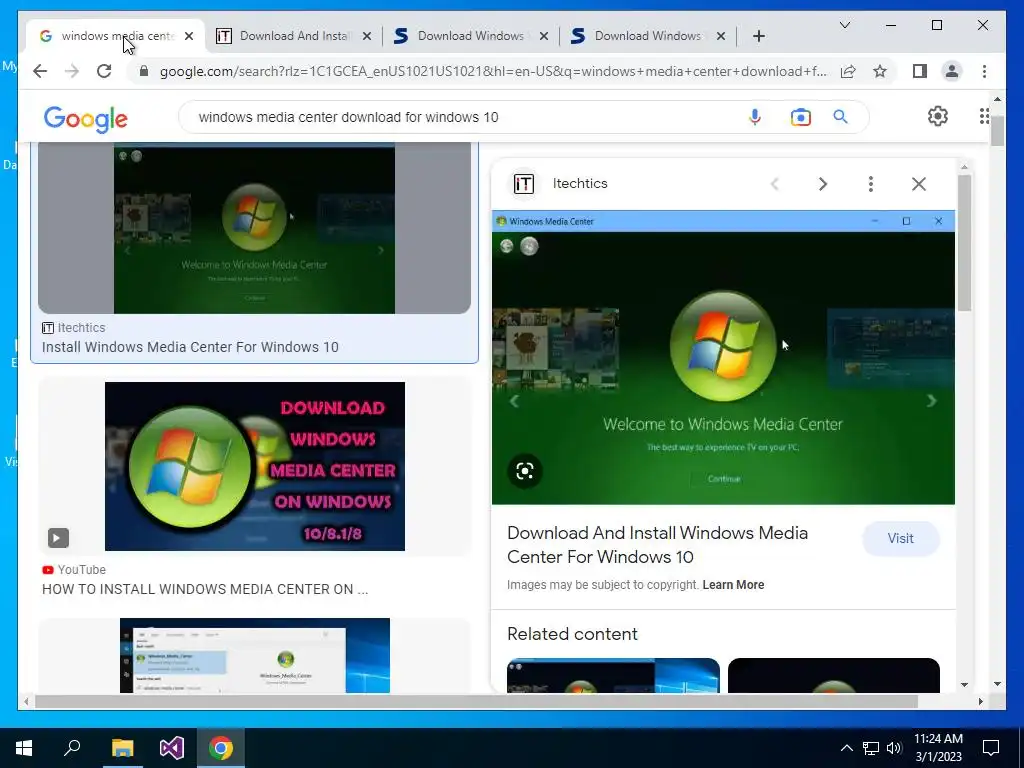Open a new tab with plus button
The image size is (1024, 768).
coord(758,36)
